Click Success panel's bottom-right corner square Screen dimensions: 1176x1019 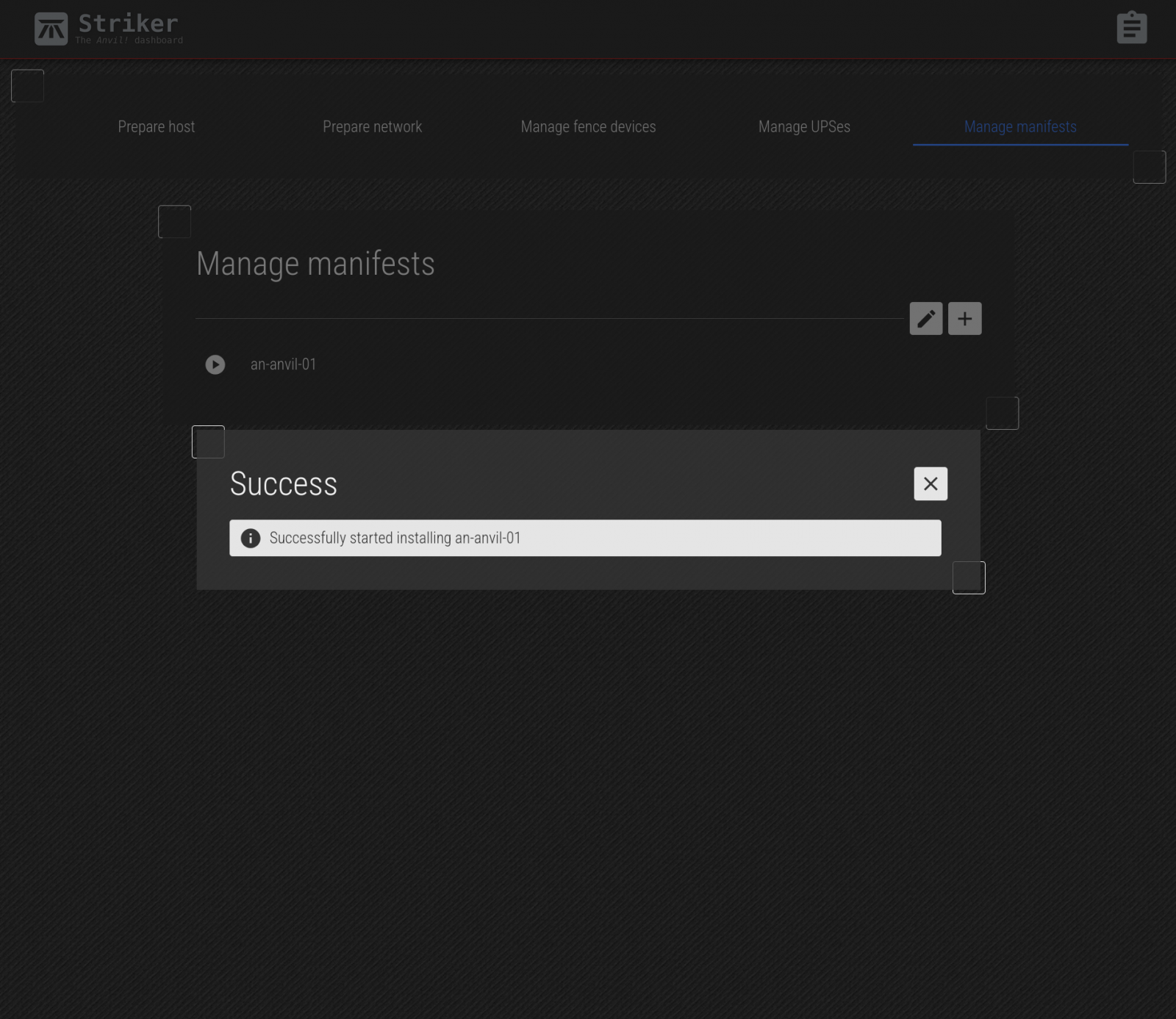point(969,578)
